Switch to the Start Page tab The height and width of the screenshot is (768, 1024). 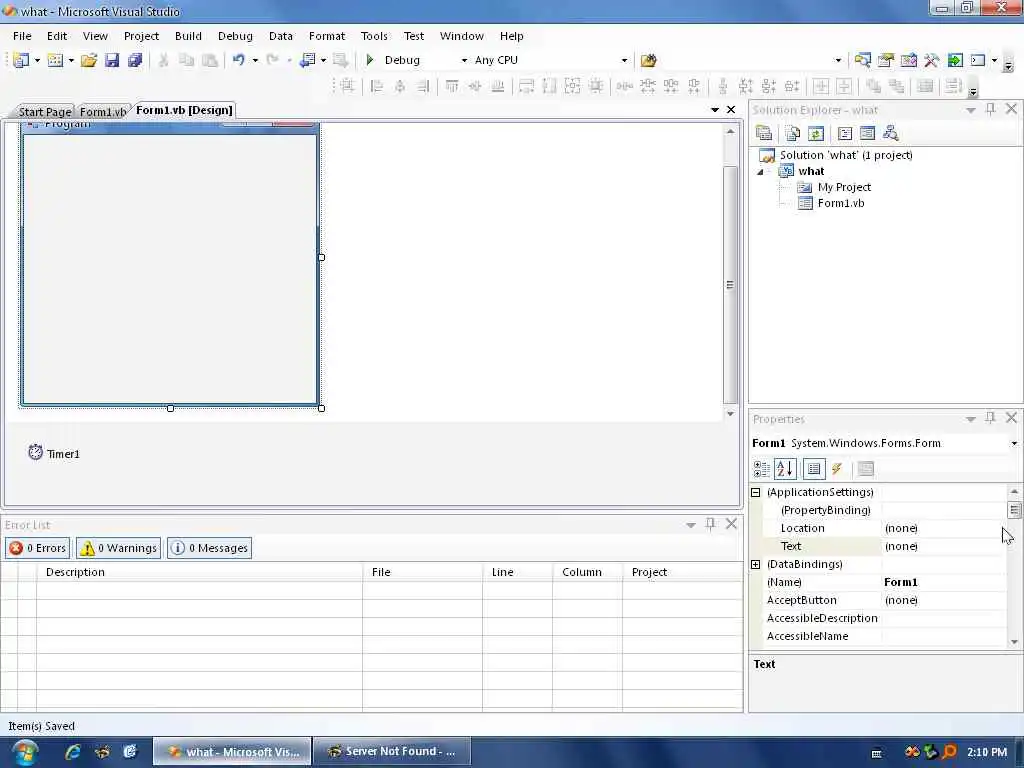(44, 112)
